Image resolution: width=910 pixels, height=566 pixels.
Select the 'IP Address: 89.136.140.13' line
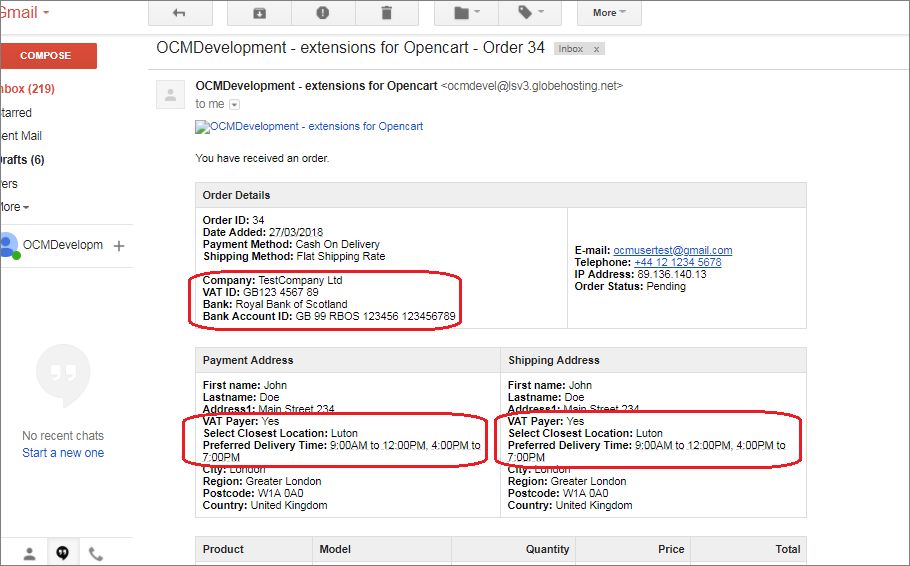tap(640, 274)
